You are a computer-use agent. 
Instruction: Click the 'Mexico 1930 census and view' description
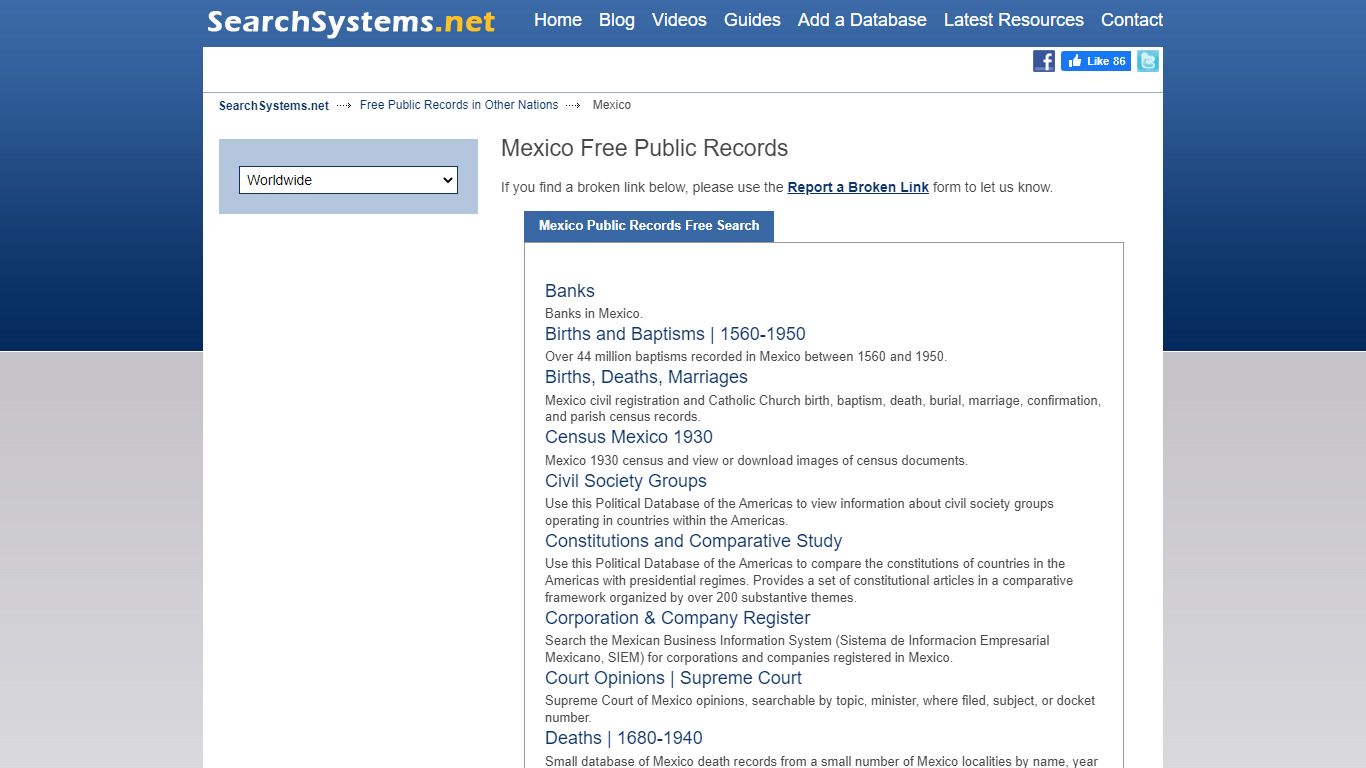(756, 461)
